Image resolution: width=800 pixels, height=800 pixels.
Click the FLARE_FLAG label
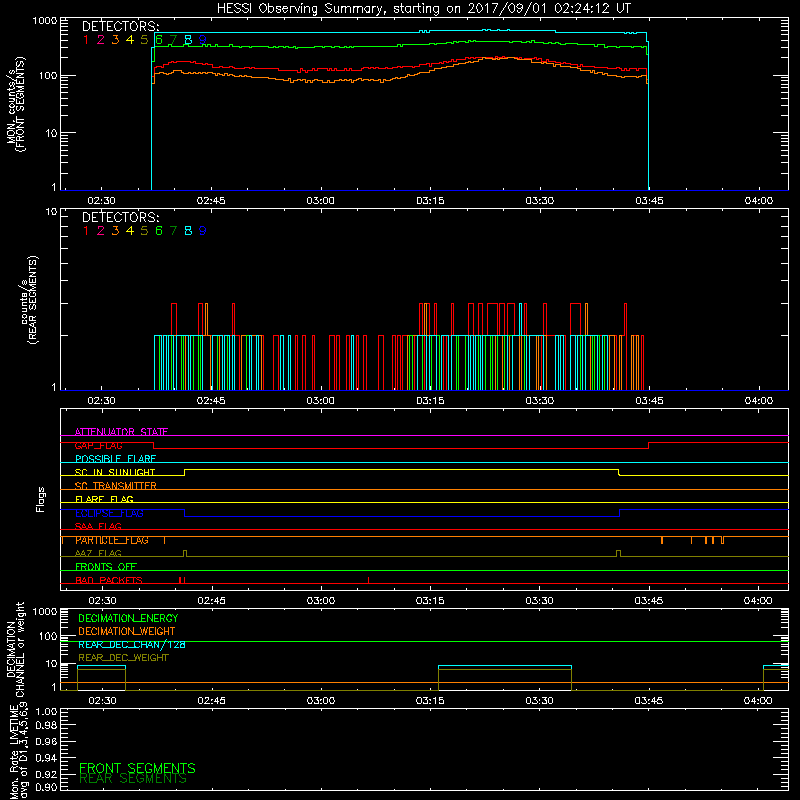tap(104, 499)
